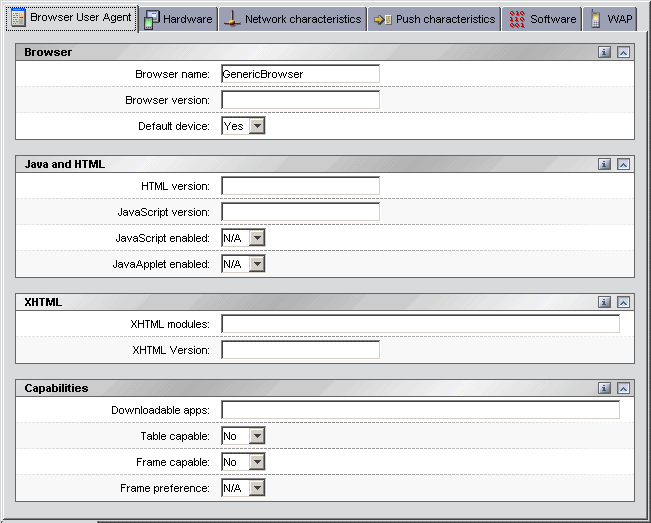Image resolution: width=651 pixels, height=523 pixels.
Task: Click the 'Default device:' label
Action: [174, 126]
